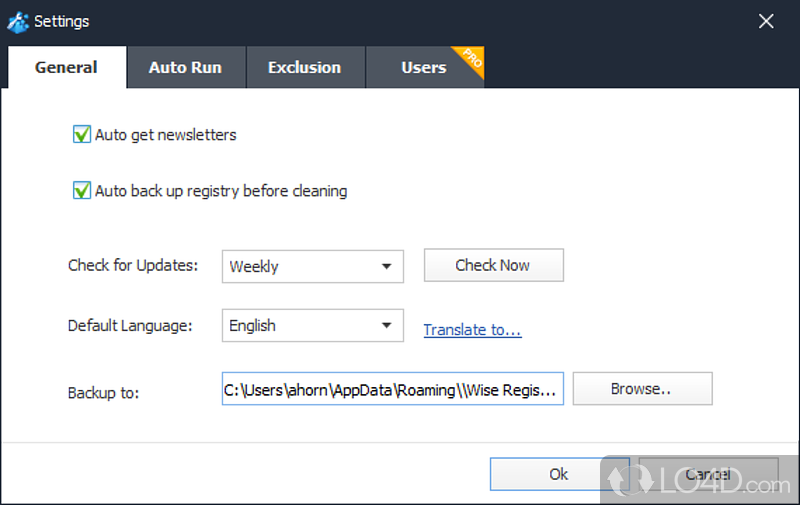This screenshot has height=505, width=800.
Task: Uncheck Auto get newsletters checkbox
Action: pos(82,135)
